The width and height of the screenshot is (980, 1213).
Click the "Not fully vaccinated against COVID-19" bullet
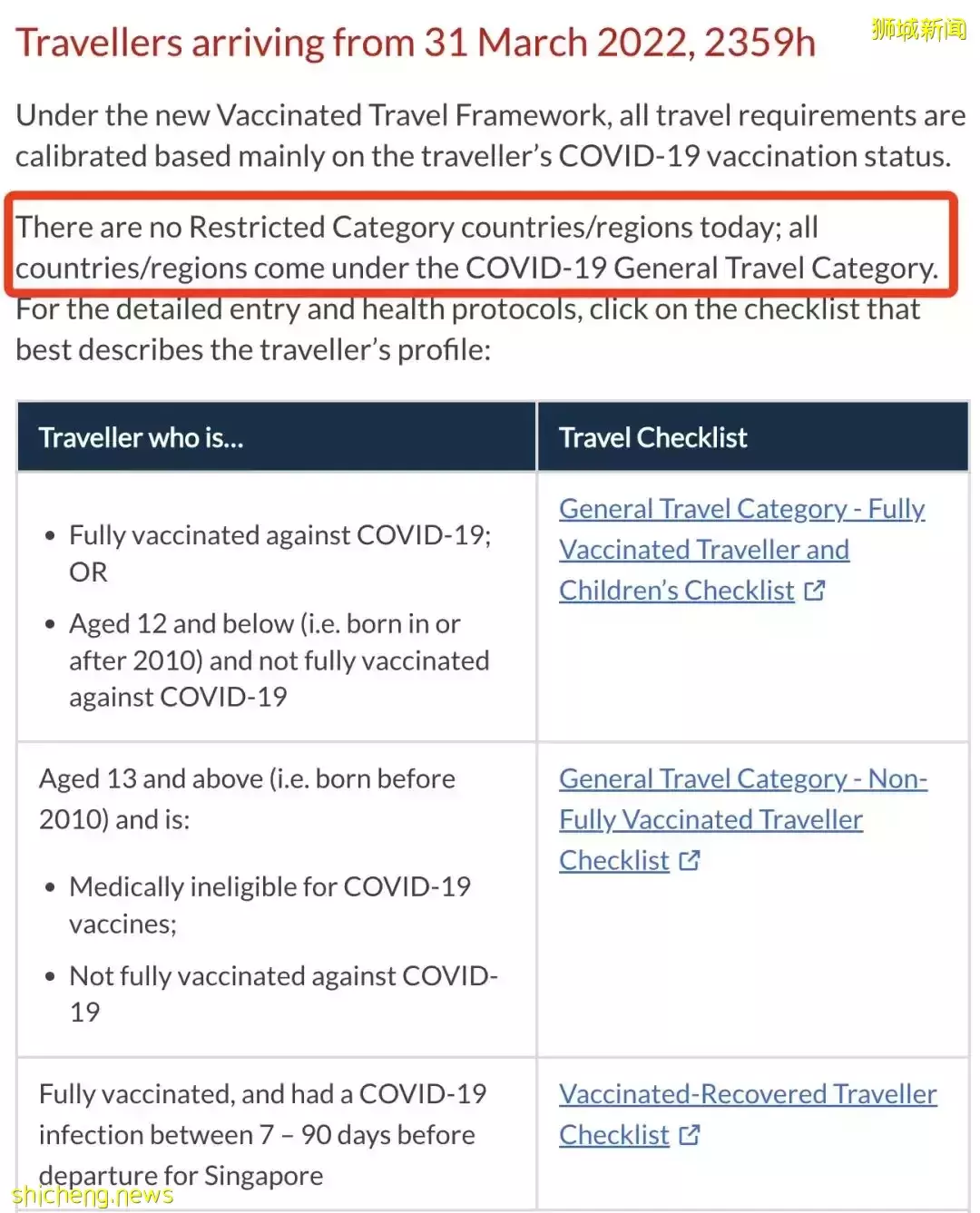[283, 993]
